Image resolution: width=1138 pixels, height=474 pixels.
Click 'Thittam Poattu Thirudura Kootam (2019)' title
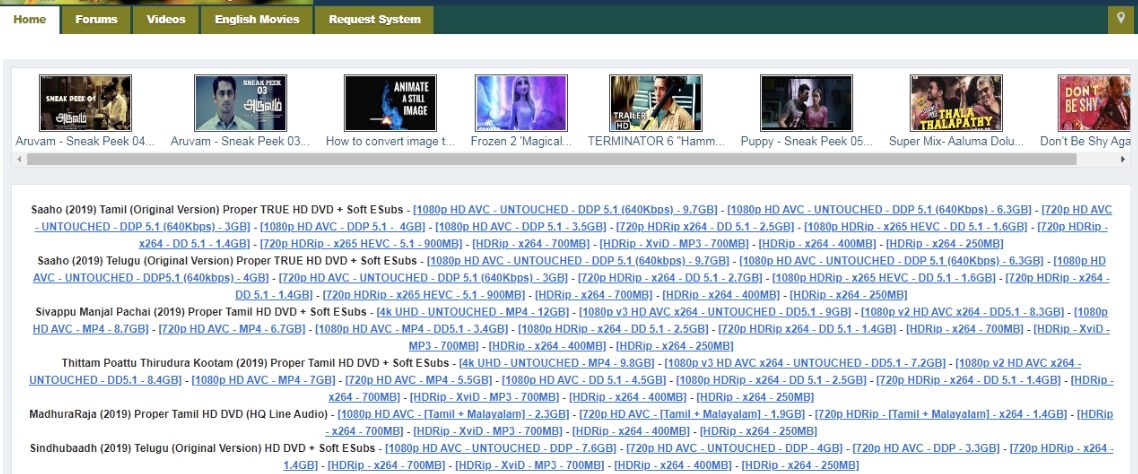[163, 363]
